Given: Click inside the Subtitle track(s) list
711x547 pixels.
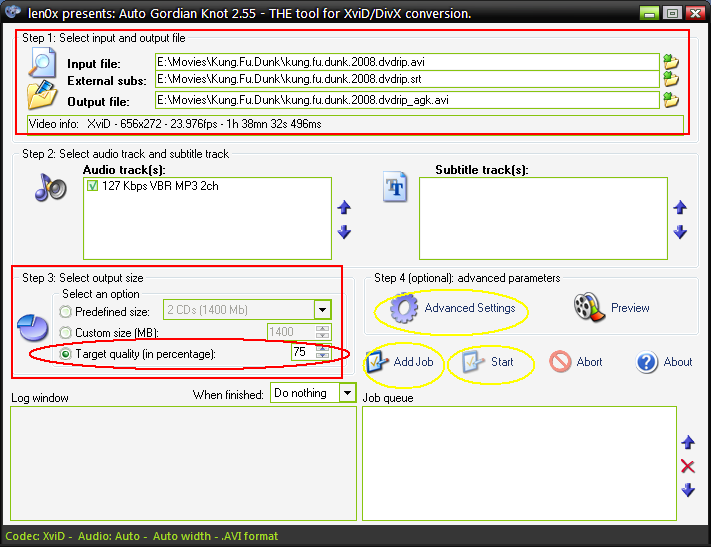Looking at the screenshot, I should pos(543,218).
